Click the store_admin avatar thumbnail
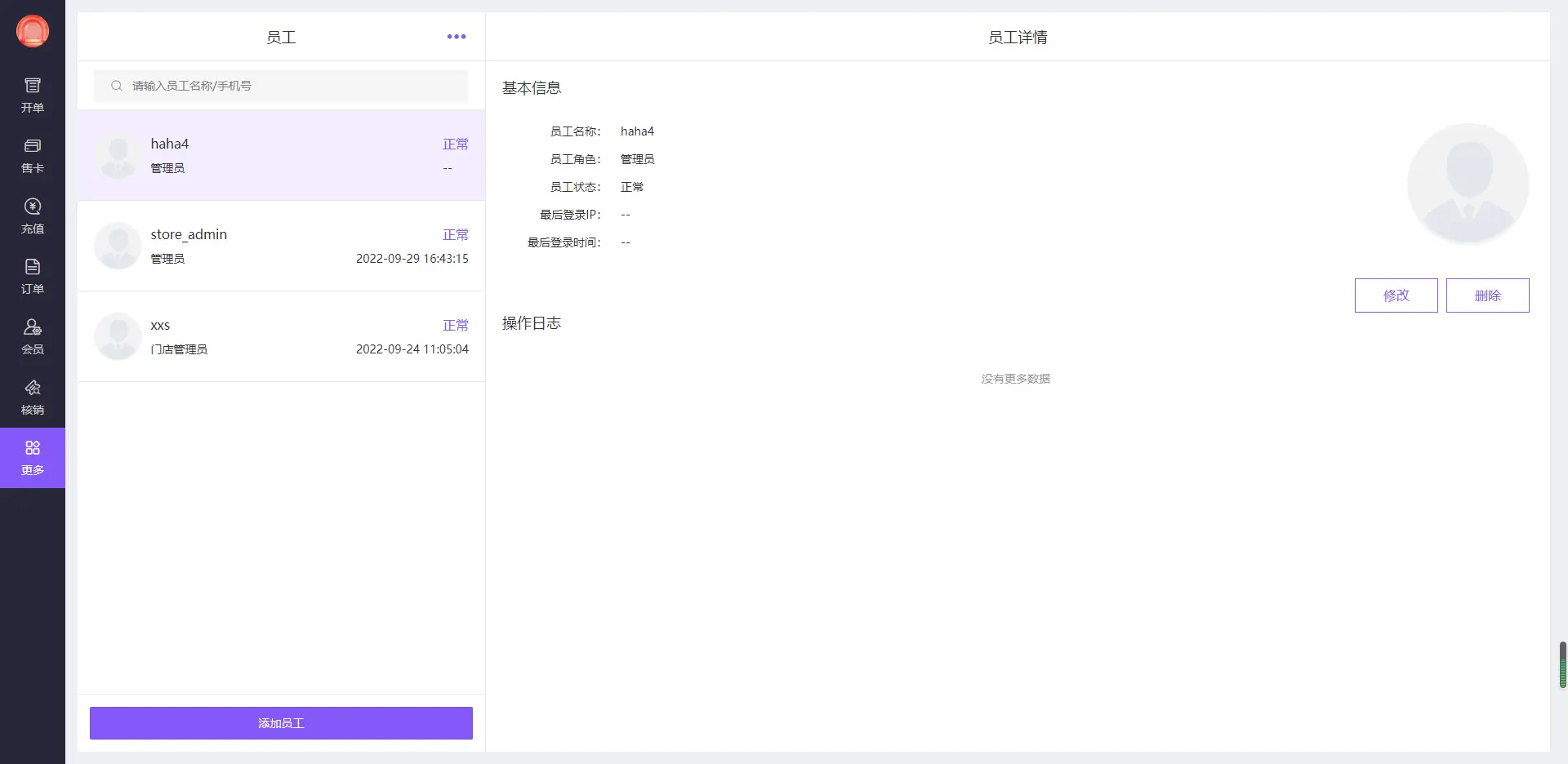This screenshot has height=764, width=1568. pyautogui.click(x=118, y=246)
